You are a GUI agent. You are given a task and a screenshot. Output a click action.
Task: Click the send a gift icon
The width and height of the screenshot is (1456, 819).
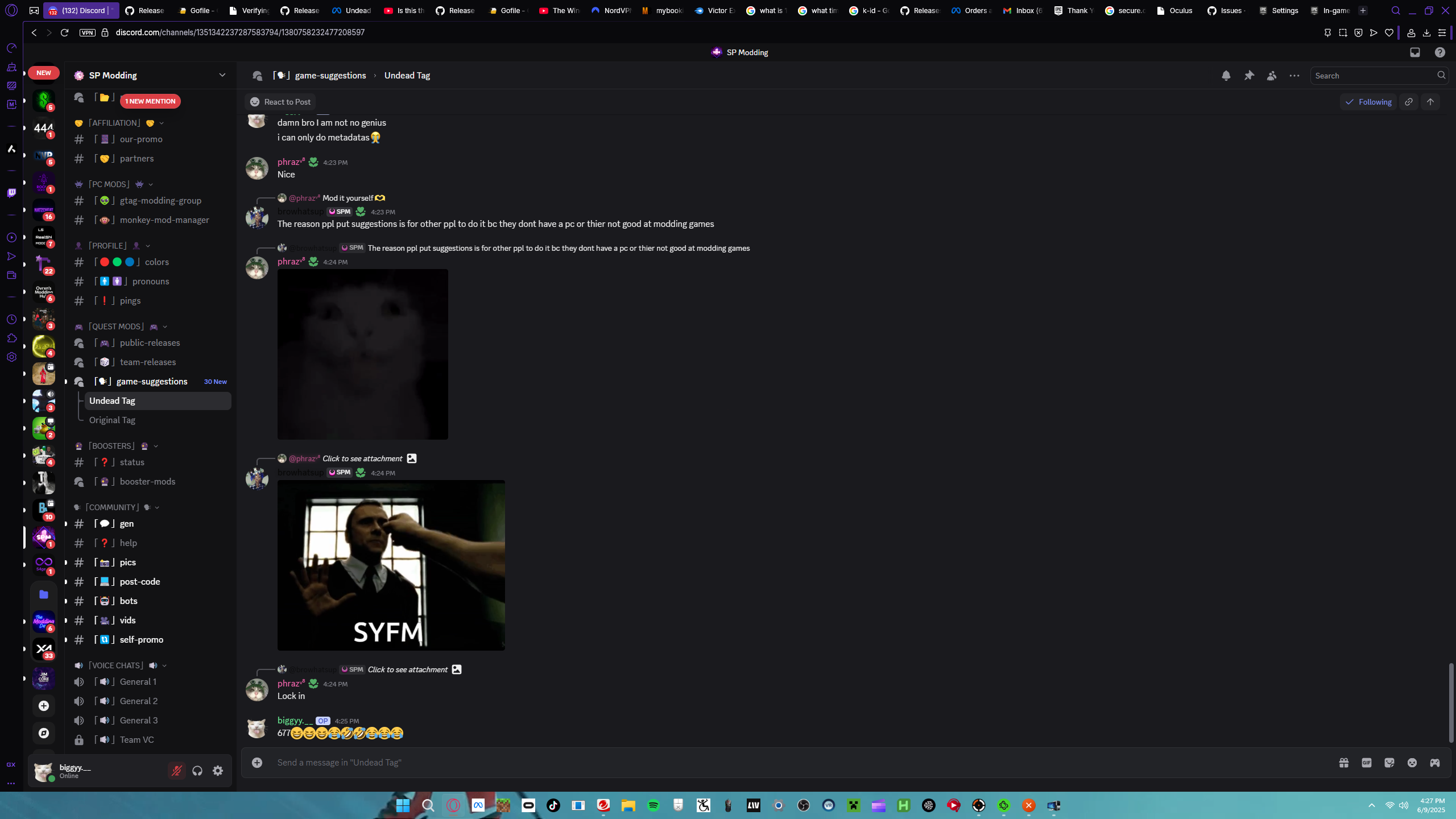point(1344,763)
